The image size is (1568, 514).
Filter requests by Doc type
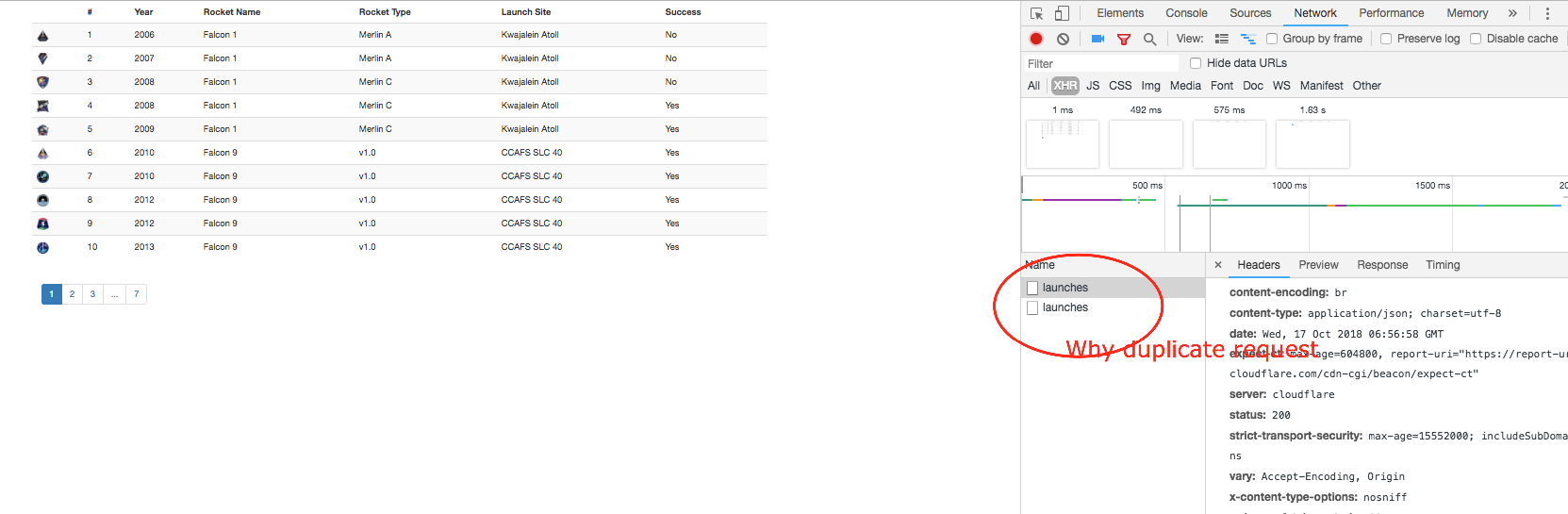pos(1253,86)
